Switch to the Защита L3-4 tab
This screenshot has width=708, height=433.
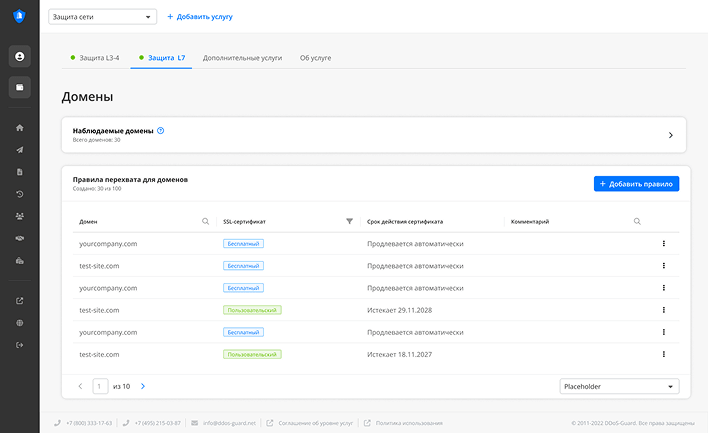pos(95,58)
